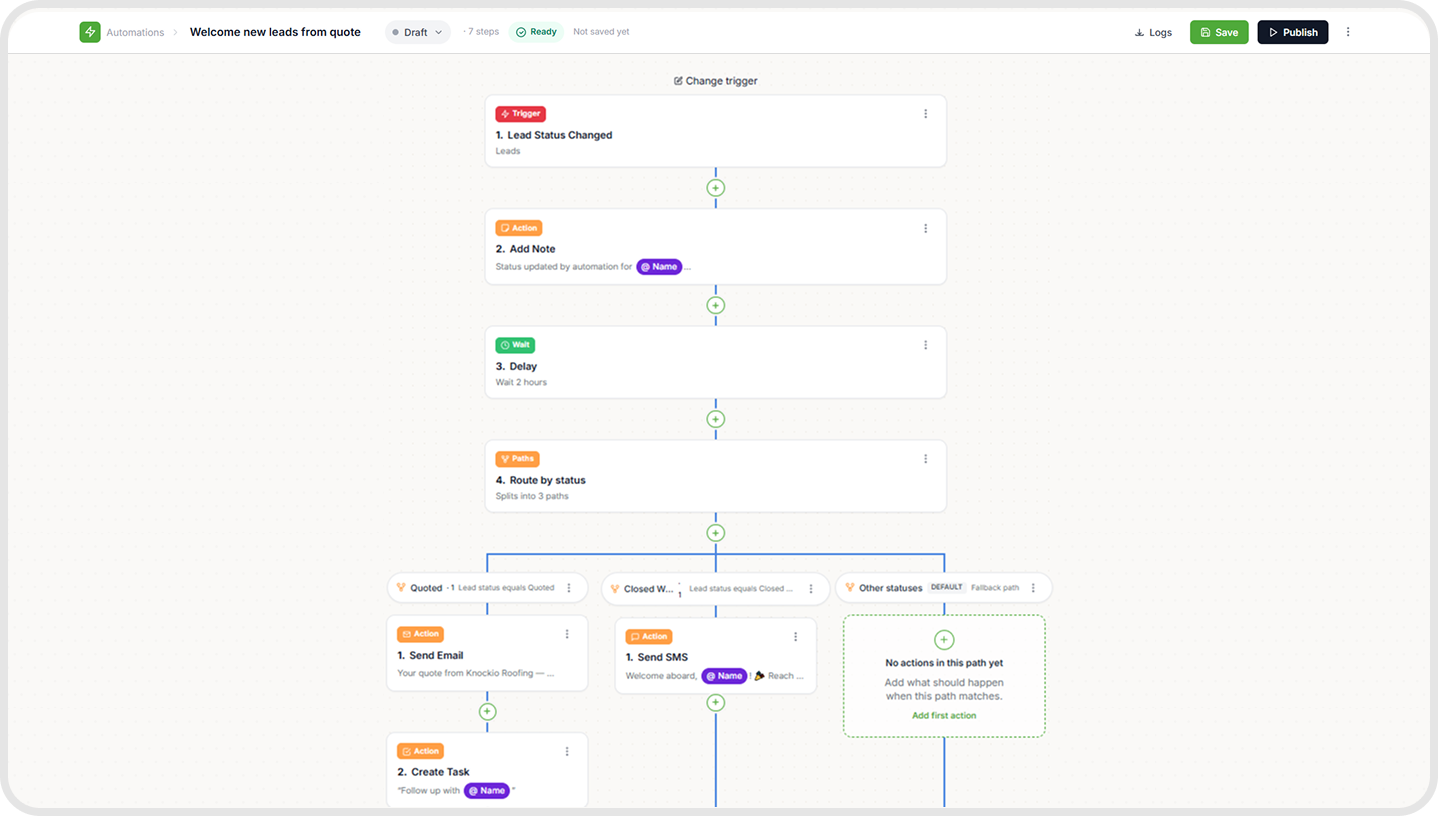This screenshot has height=816, width=1438.
Task: Add a step after Add Note
Action: pyautogui.click(x=716, y=305)
